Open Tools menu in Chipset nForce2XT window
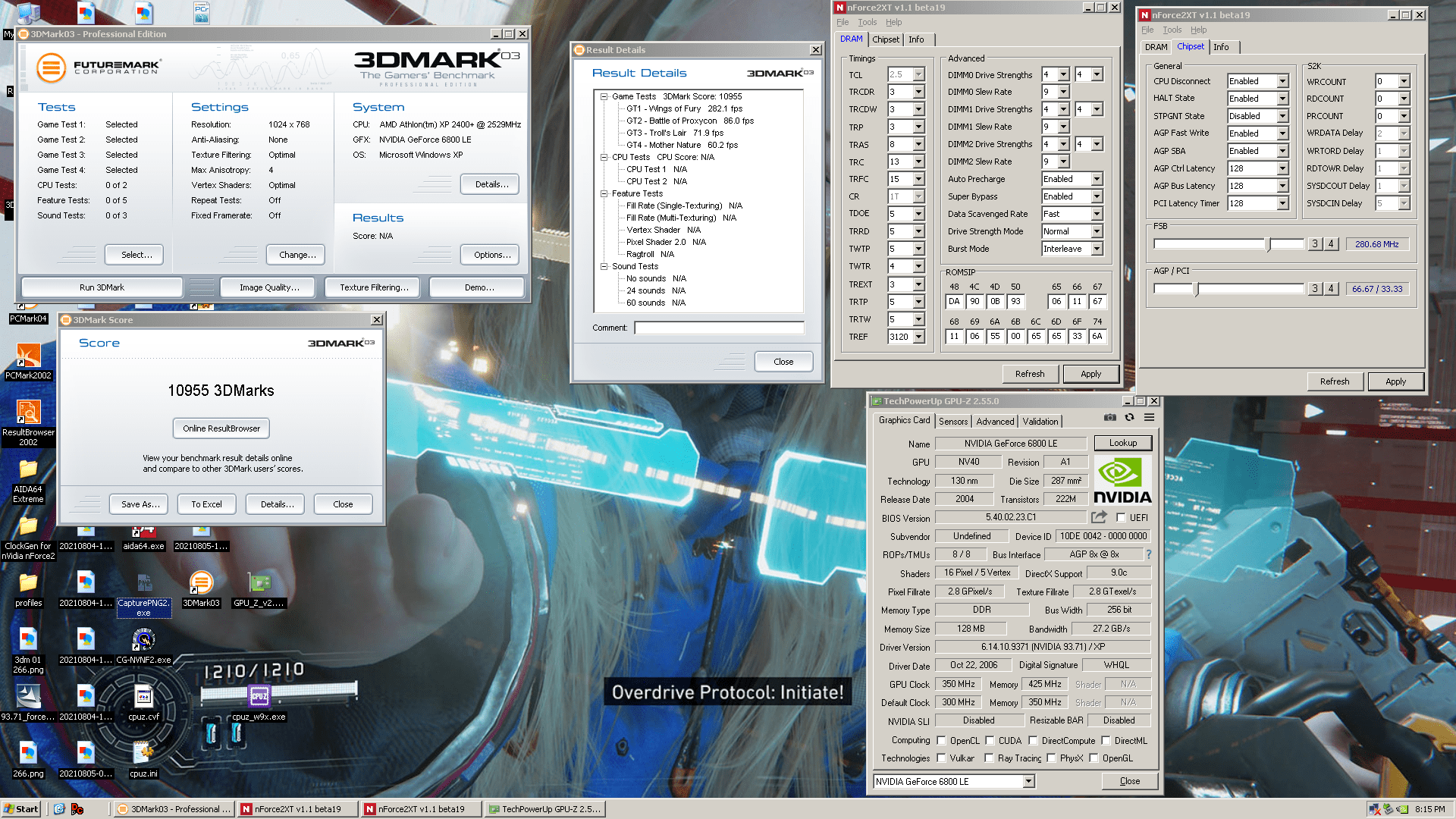 pos(1172,30)
